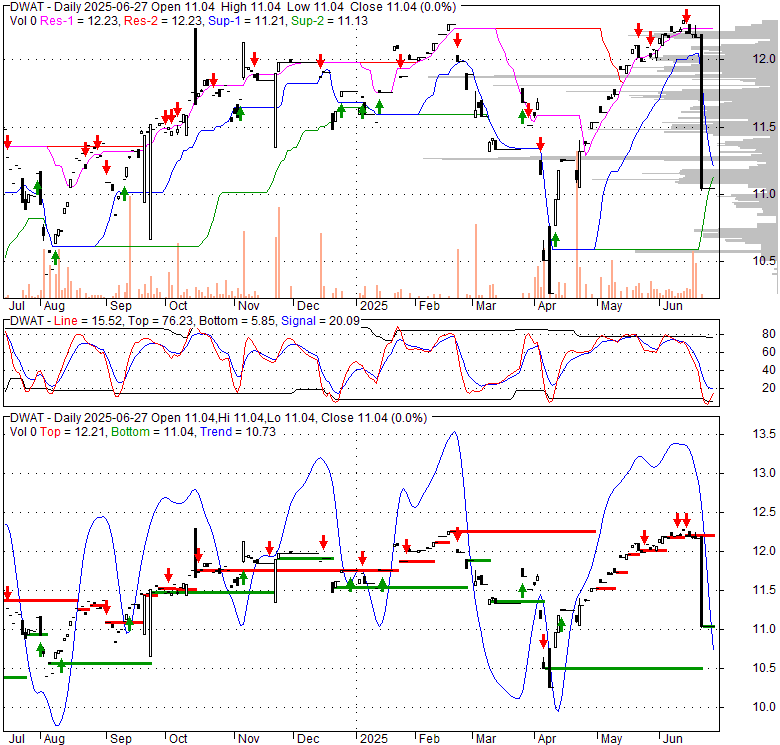Click the Trend = 10.73 label

pos(238,432)
